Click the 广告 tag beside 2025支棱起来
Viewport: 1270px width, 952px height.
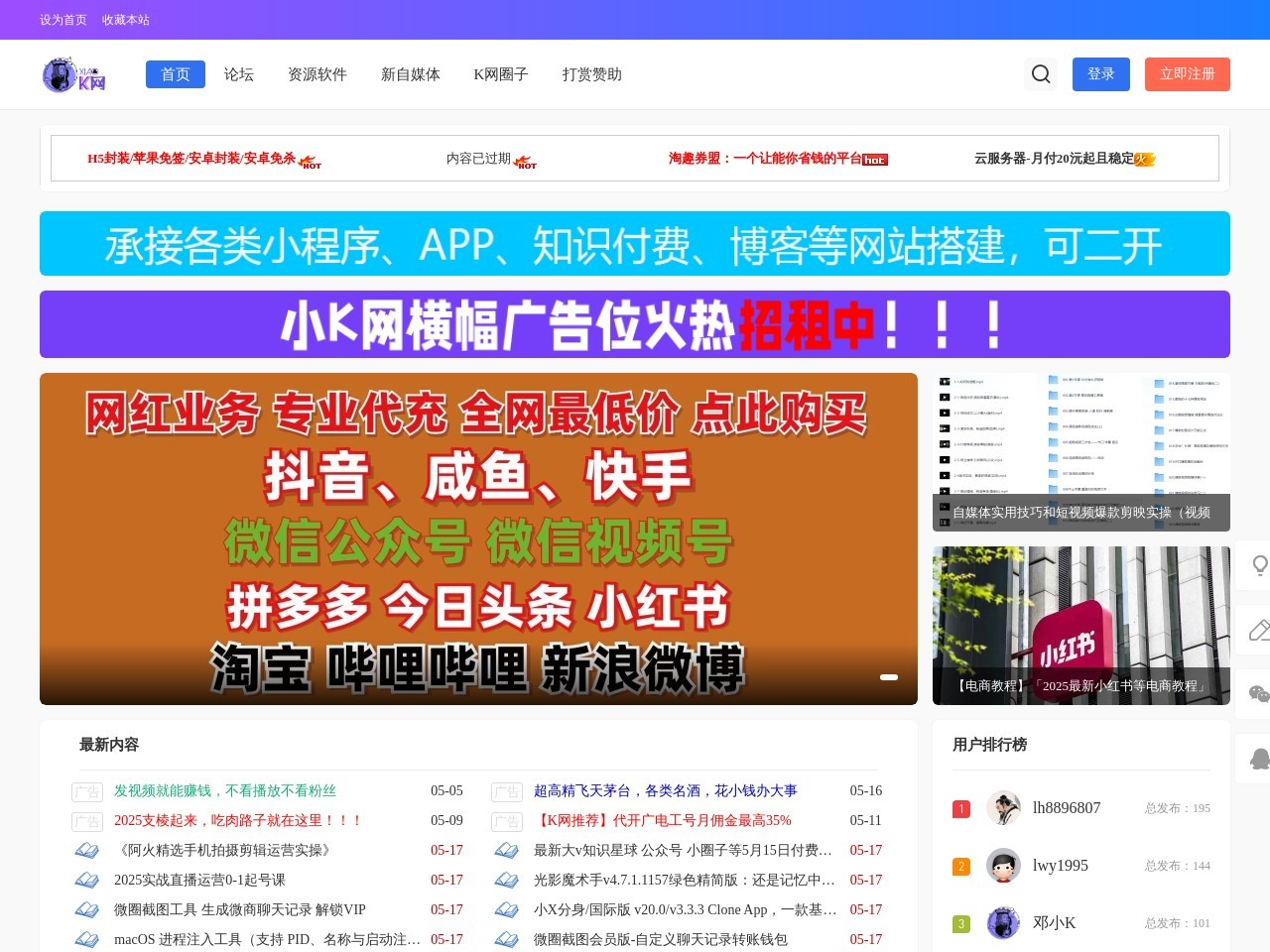tap(87, 821)
